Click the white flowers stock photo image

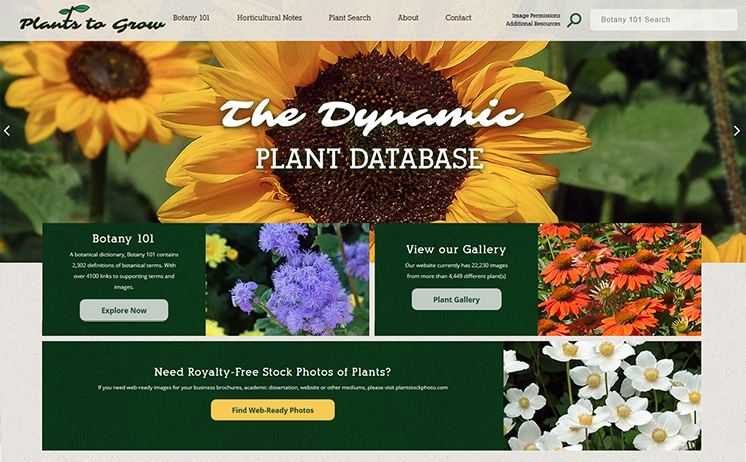tap(601, 396)
